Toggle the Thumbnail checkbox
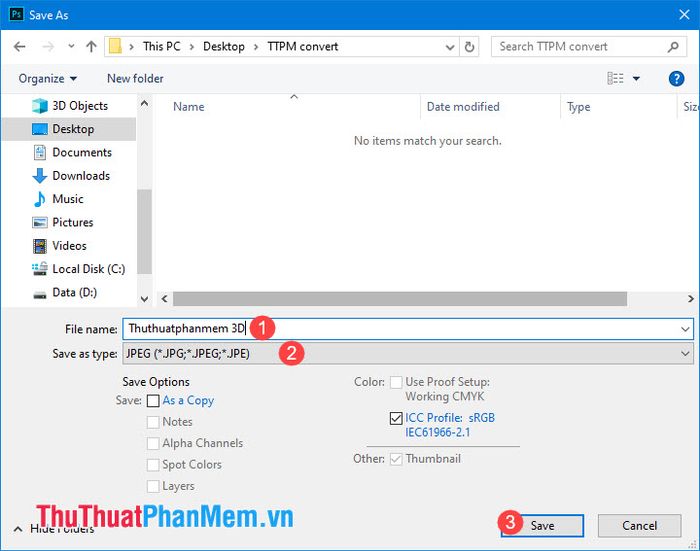The width and height of the screenshot is (700, 551). (x=396, y=459)
